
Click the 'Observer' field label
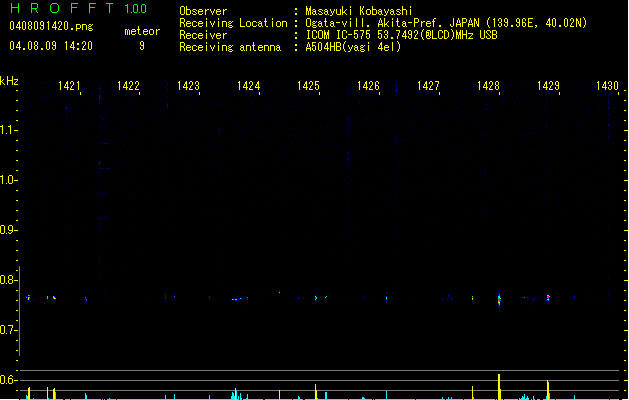(x=203, y=11)
